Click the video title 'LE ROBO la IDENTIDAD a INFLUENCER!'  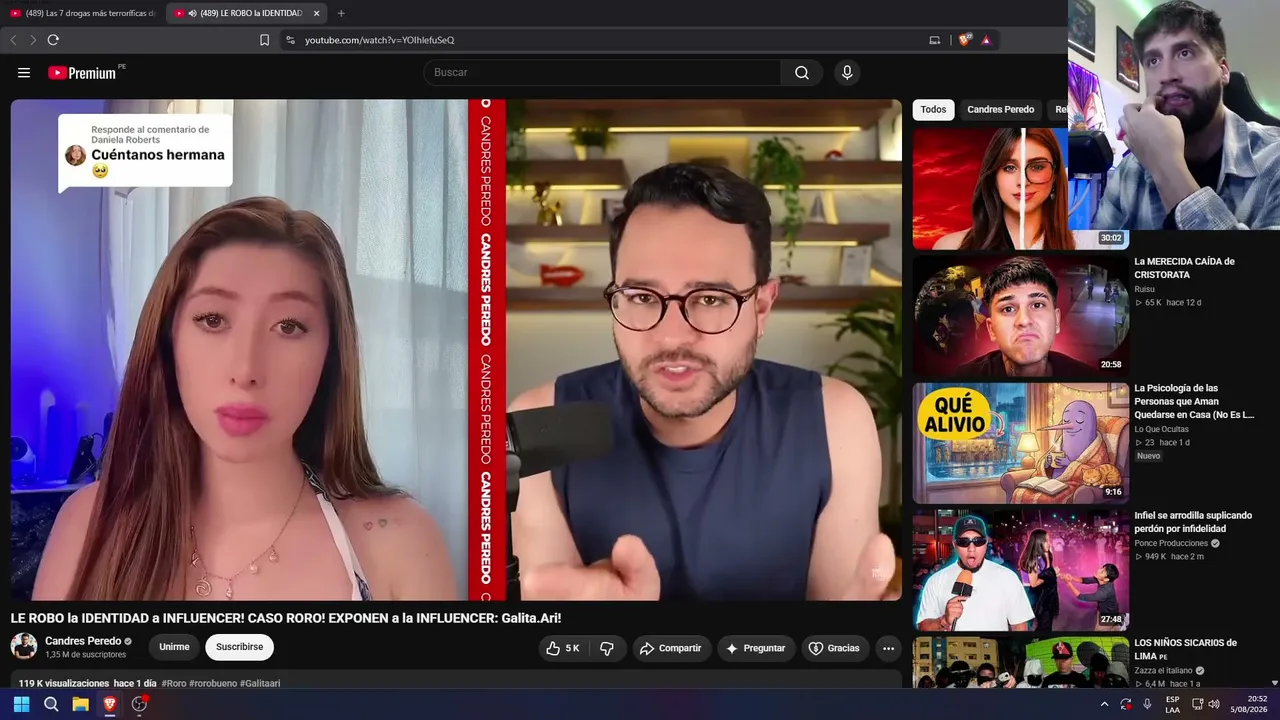(x=286, y=618)
